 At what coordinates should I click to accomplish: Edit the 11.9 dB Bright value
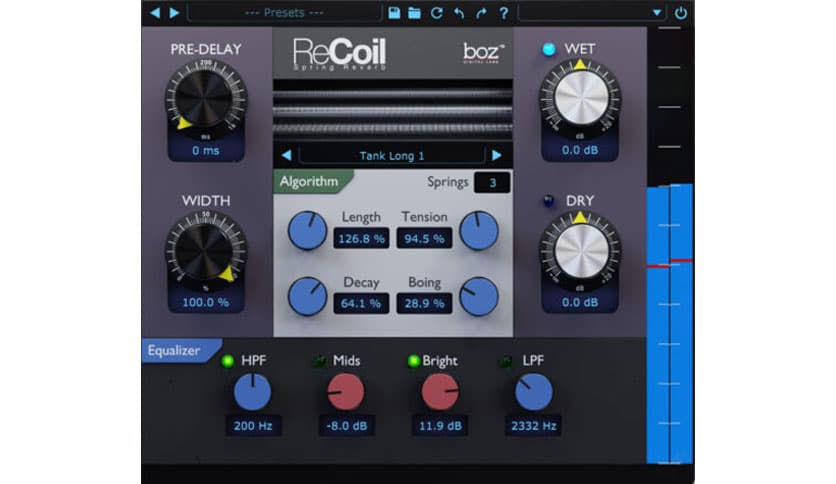[x=440, y=426]
